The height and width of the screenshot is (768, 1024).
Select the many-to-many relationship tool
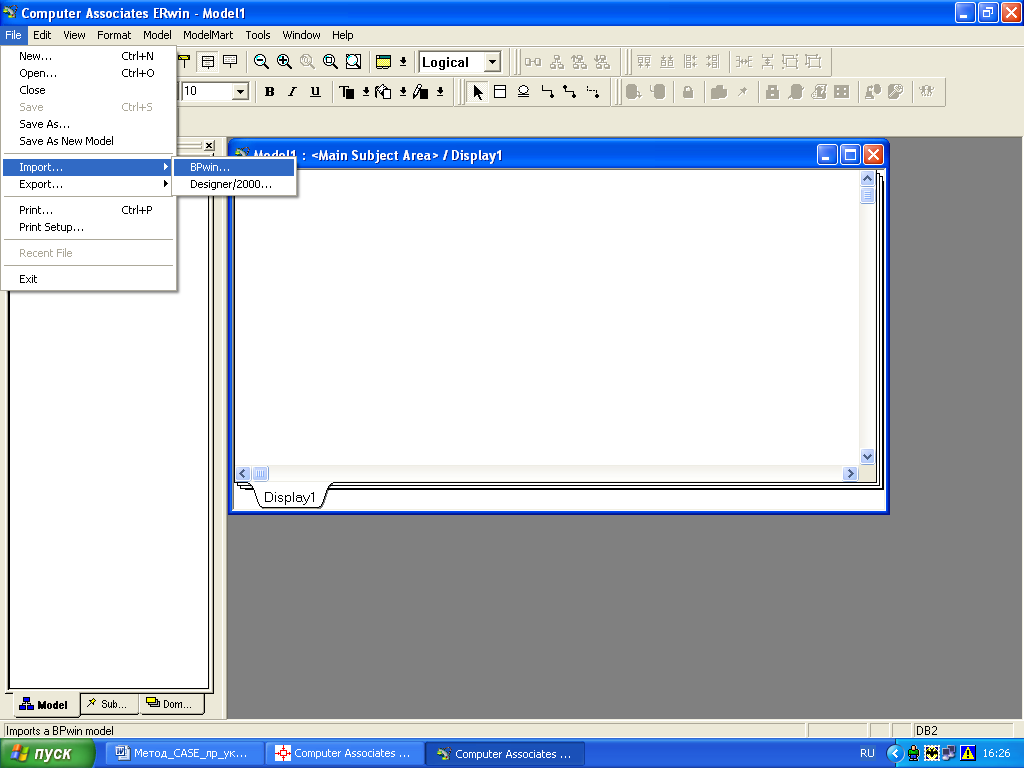[569, 92]
